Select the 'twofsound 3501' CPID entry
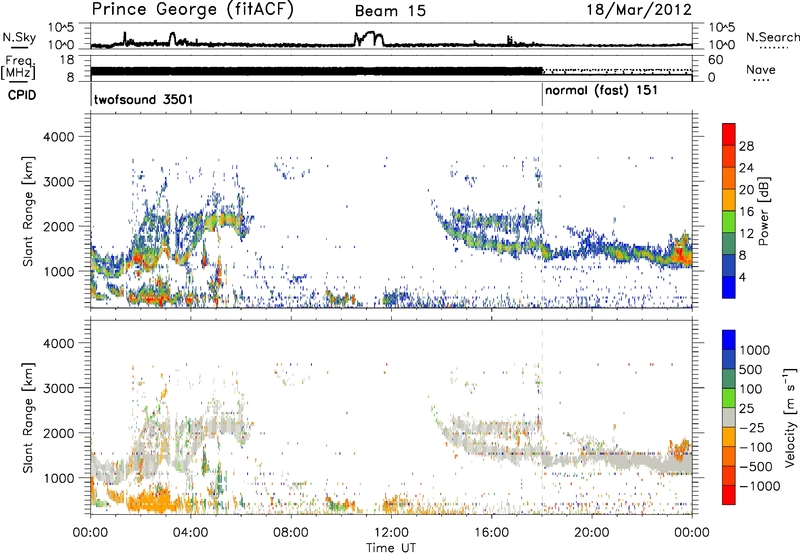Image resolution: width=800 pixels, height=554 pixels. tap(143, 99)
